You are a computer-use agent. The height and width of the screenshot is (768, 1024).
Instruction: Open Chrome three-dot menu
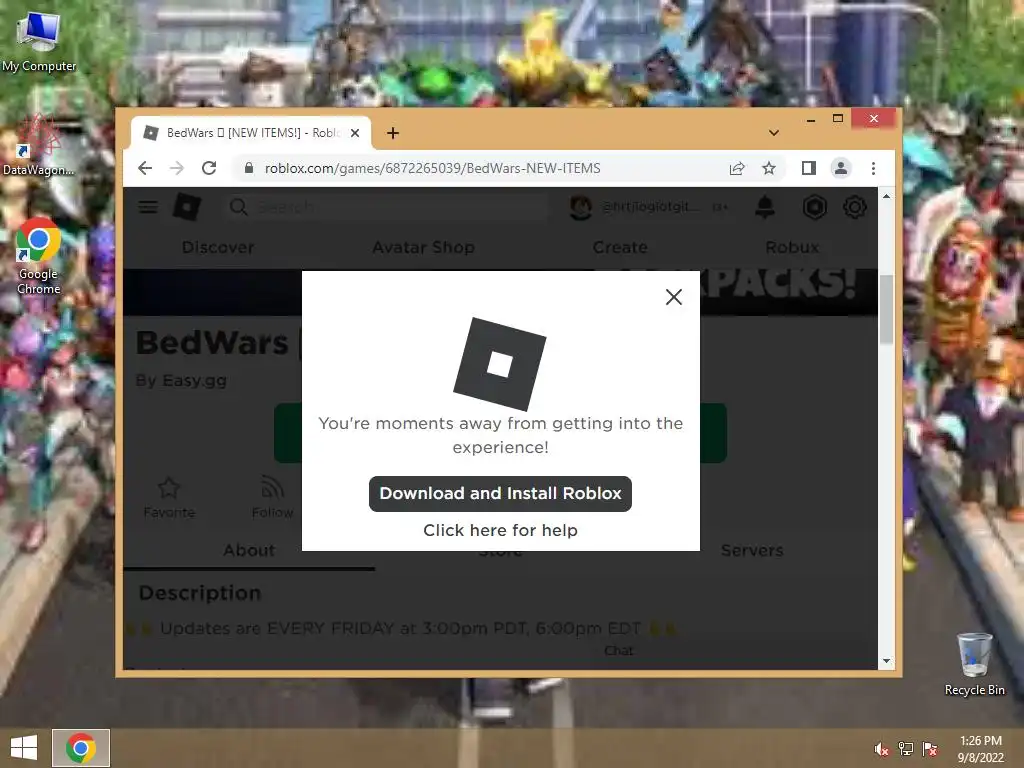point(873,168)
